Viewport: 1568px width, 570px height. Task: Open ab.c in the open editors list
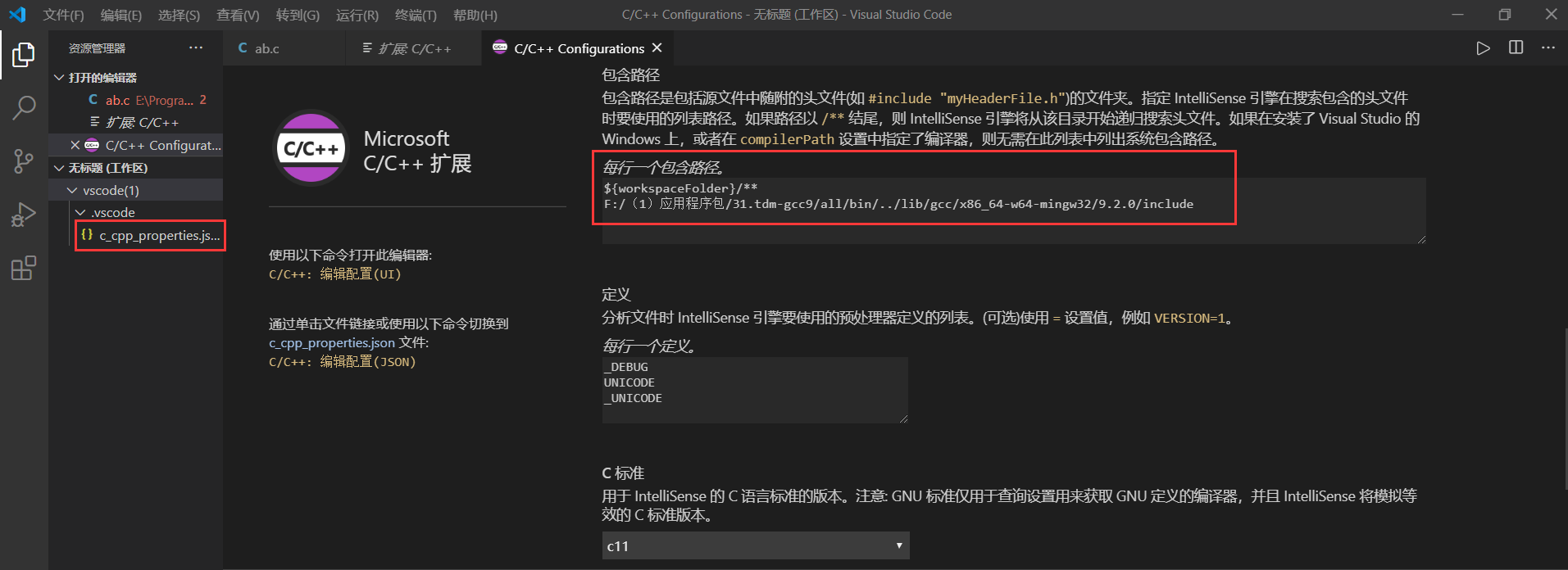click(x=135, y=100)
